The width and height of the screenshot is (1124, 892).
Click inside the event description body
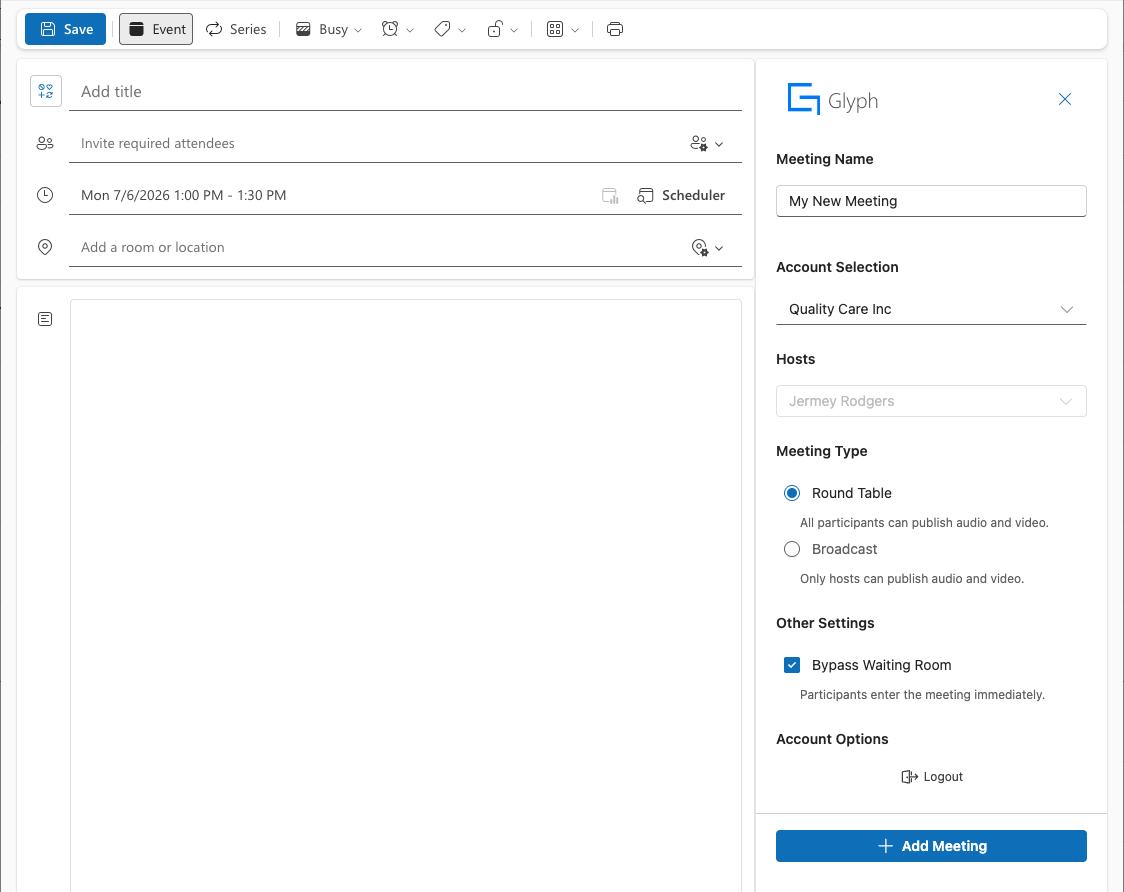coord(406,595)
